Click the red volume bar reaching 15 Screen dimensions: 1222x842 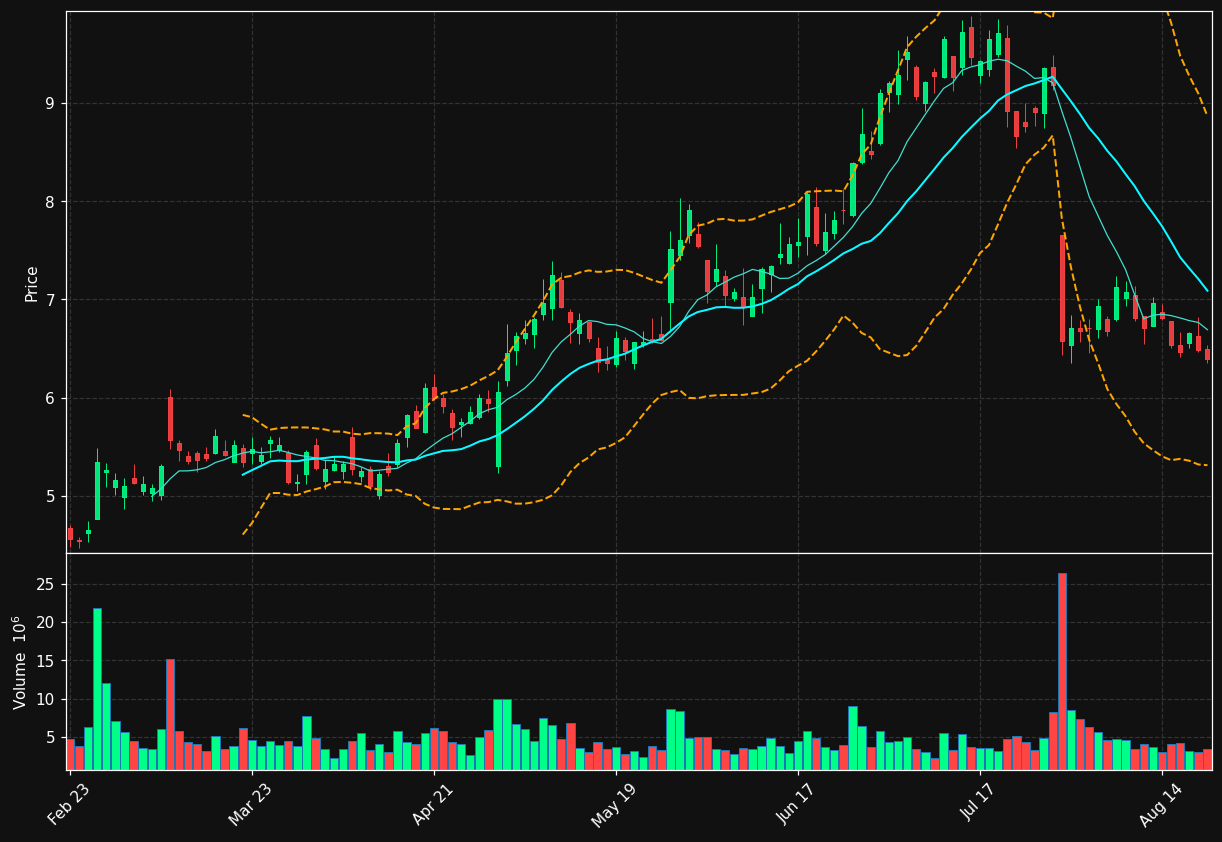coord(170,714)
